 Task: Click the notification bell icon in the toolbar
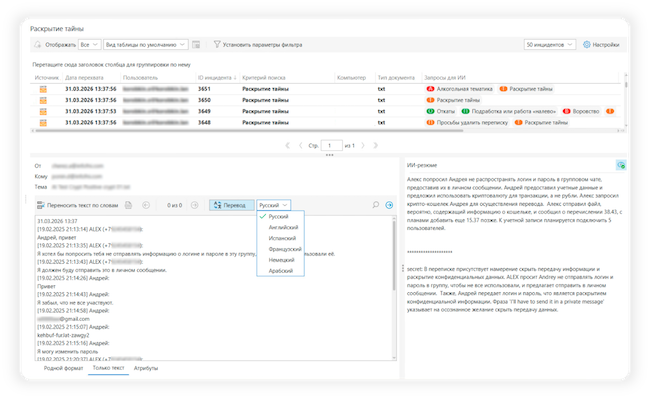pos(38,44)
